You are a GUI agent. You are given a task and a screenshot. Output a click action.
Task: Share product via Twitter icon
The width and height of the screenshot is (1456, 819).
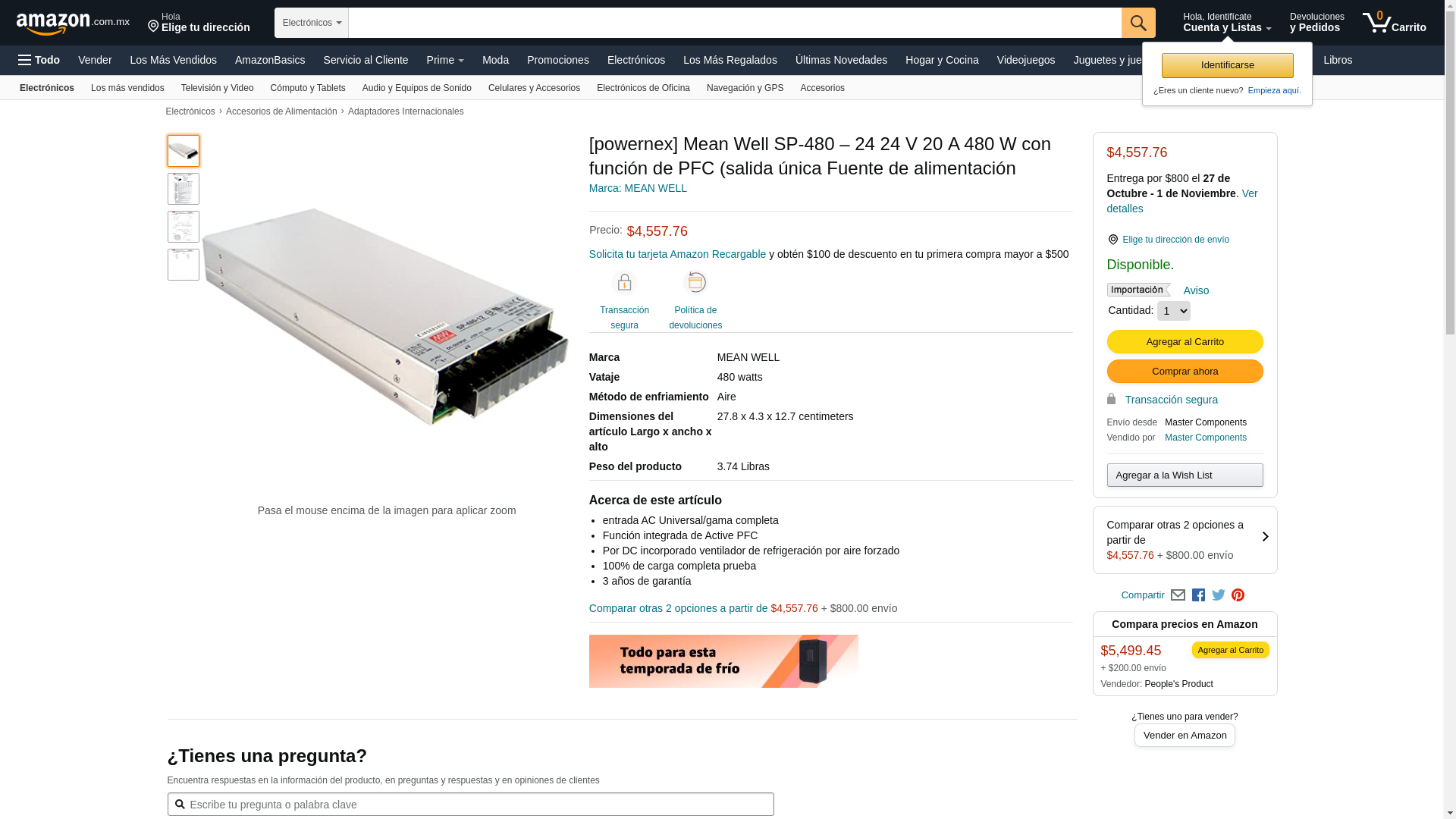(1219, 595)
